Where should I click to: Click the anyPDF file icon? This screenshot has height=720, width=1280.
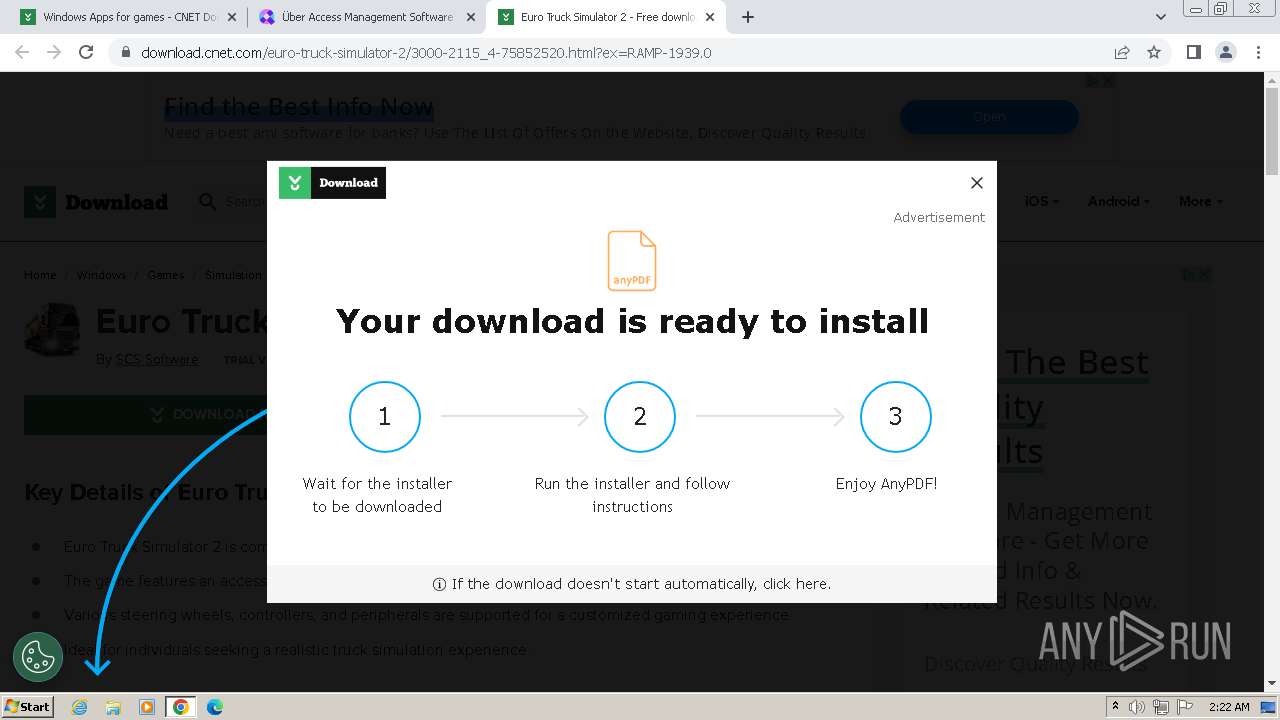click(632, 261)
